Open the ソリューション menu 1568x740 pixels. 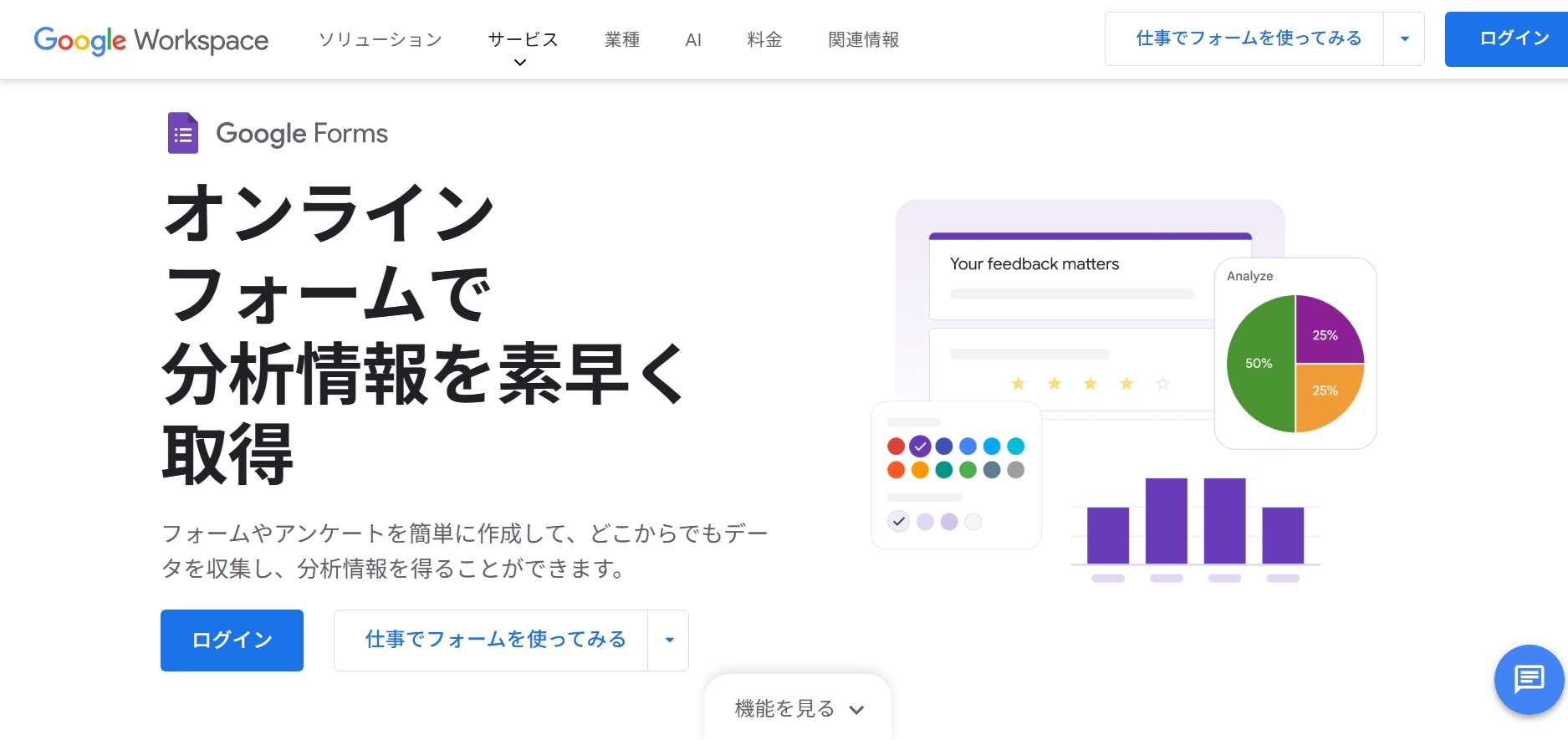[381, 39]
